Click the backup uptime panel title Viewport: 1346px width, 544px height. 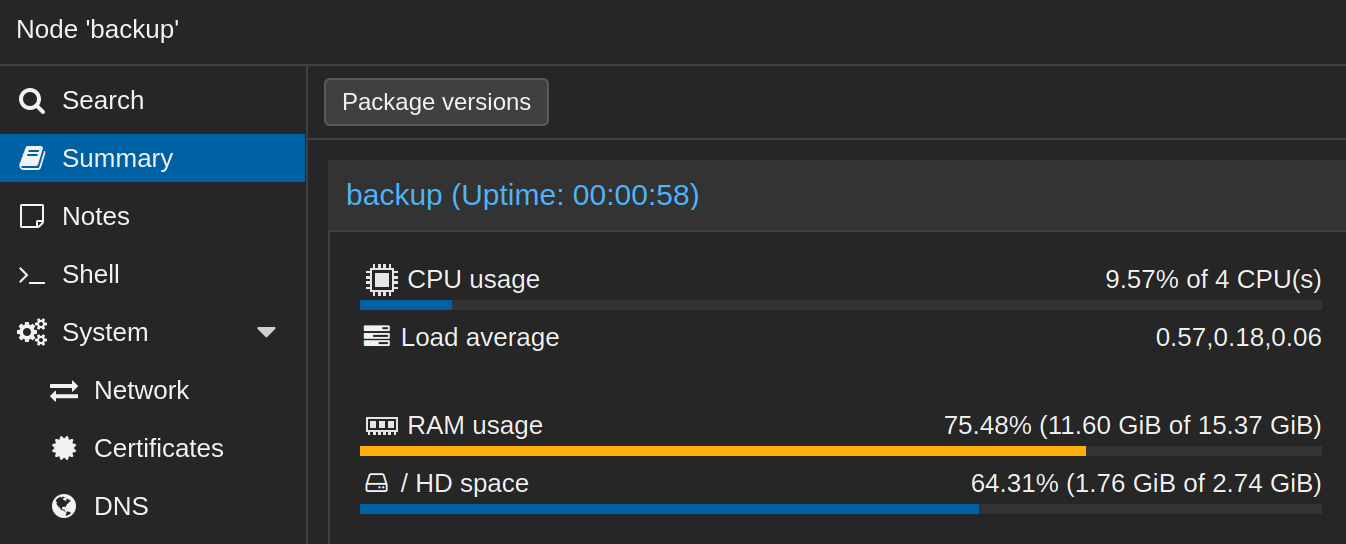click(522, 195)
